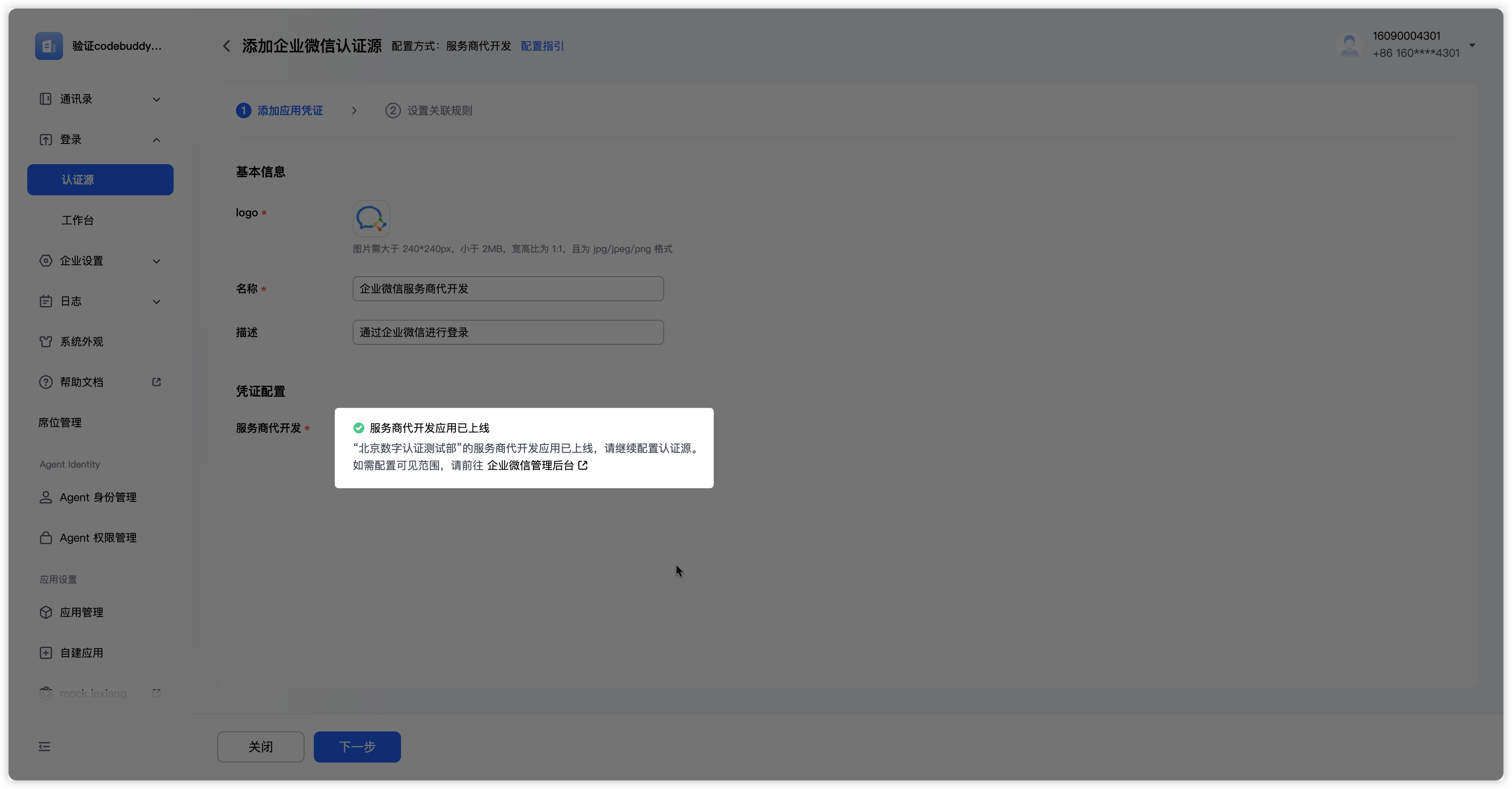
Task: Click the 通讯录 contacts icon
Action: [46, 99]
